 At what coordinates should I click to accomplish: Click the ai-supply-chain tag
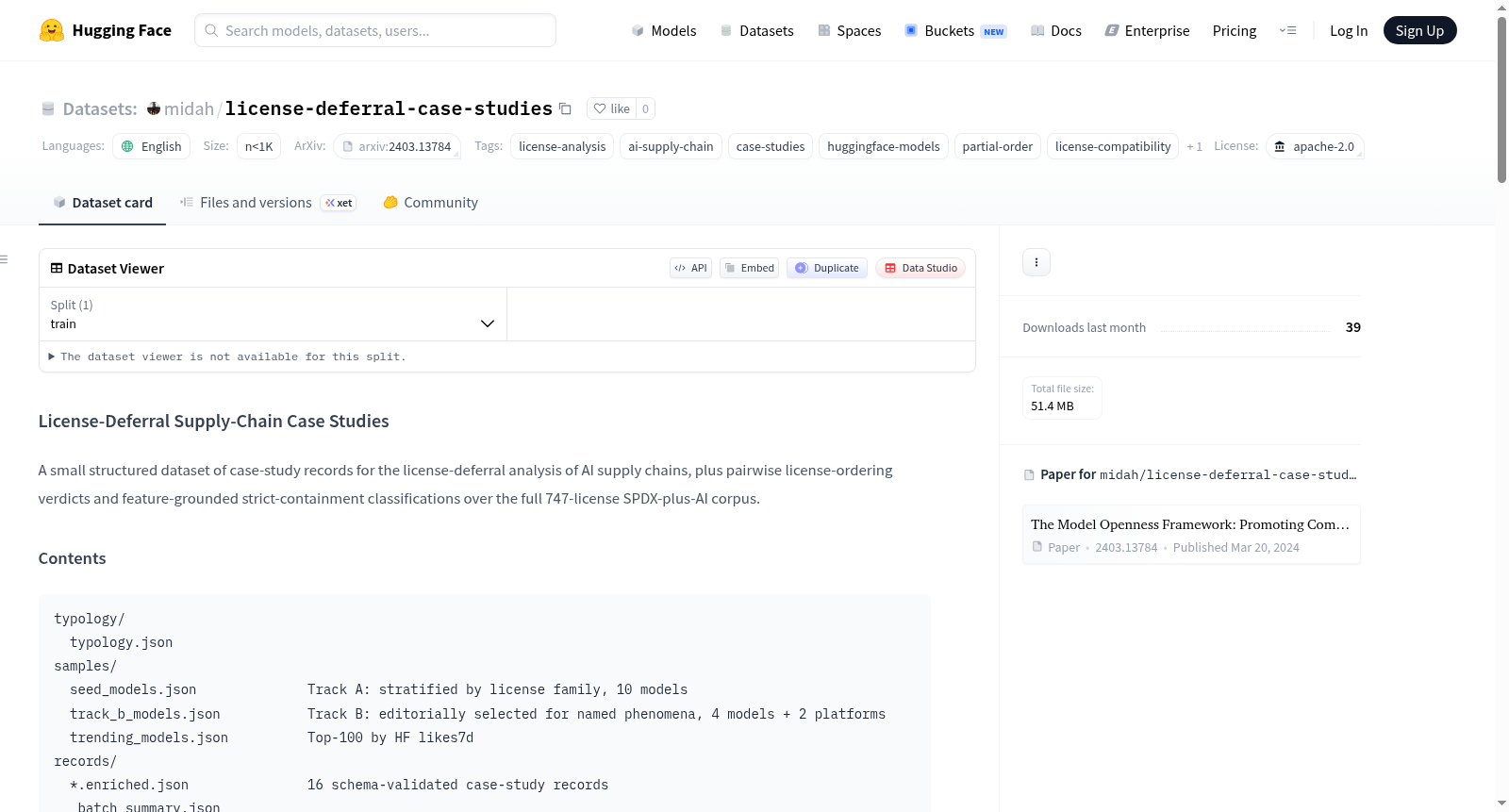coord(671,146)
